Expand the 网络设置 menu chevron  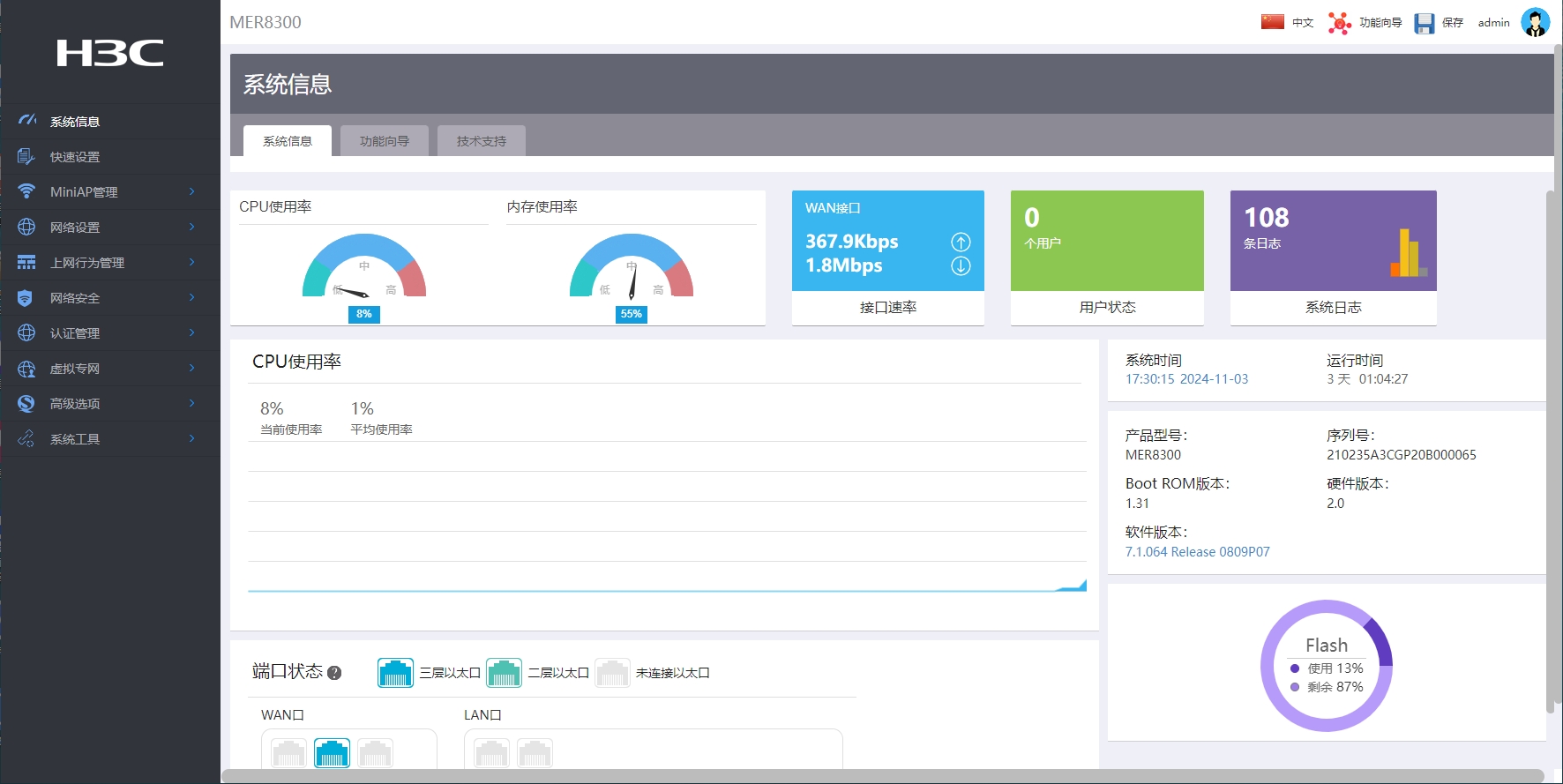pyautogui.click(x=191, y=227)
